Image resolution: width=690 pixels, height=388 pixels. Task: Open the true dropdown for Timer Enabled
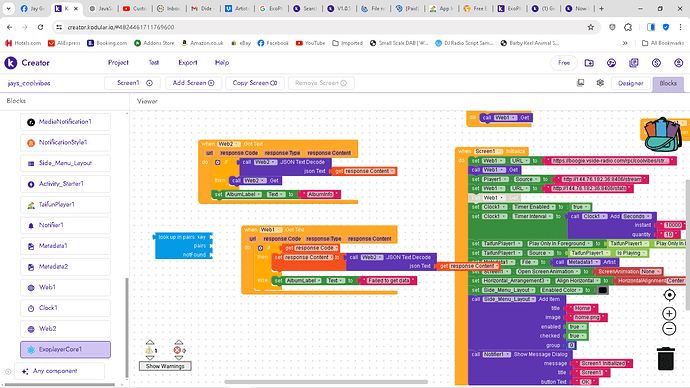tap(580, 207)
